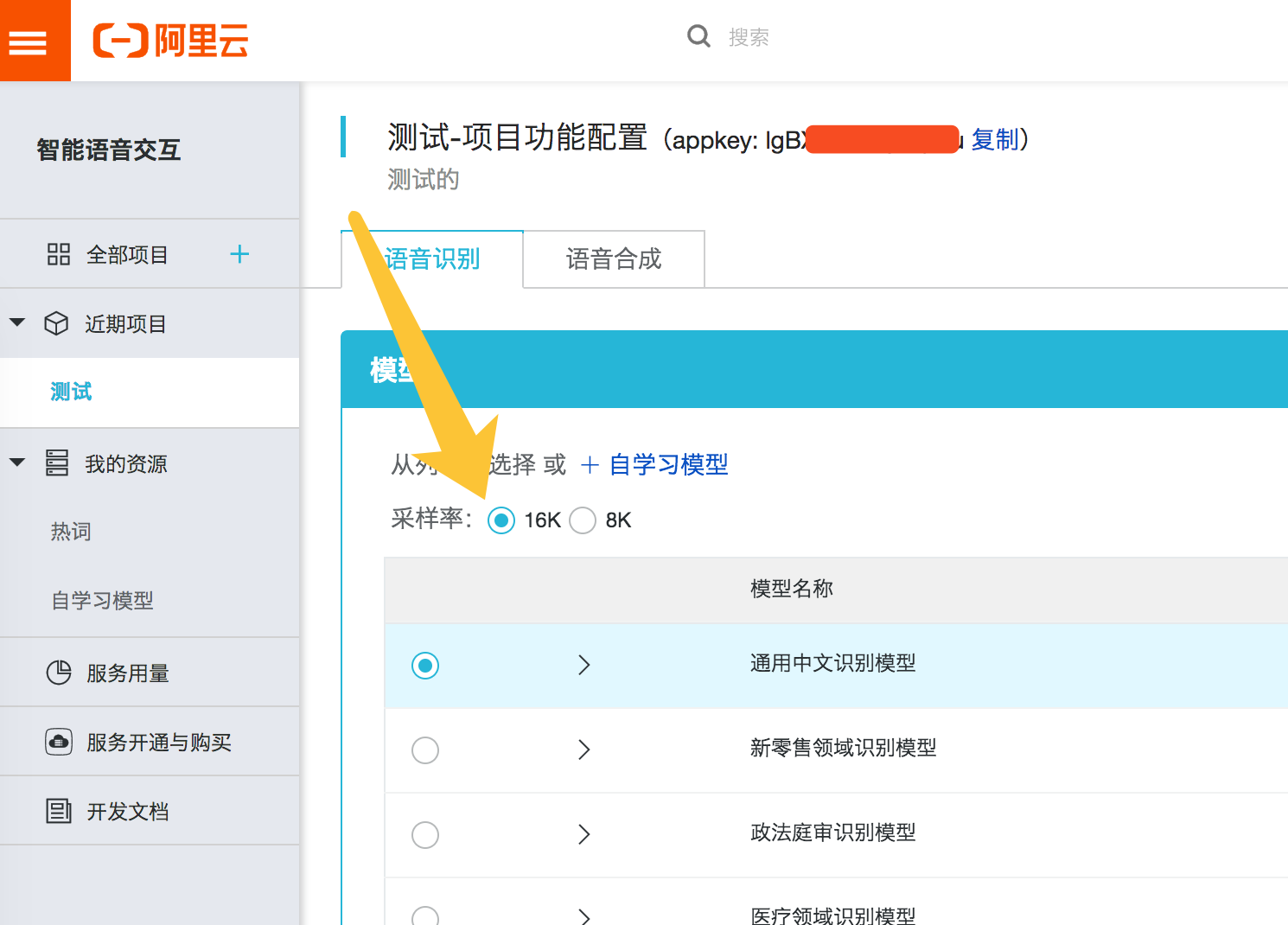Image resolution: width=1288 pixels, height=925 pixels.
Task: Click the 开发文档 document icon
Action: click(58, 811)
